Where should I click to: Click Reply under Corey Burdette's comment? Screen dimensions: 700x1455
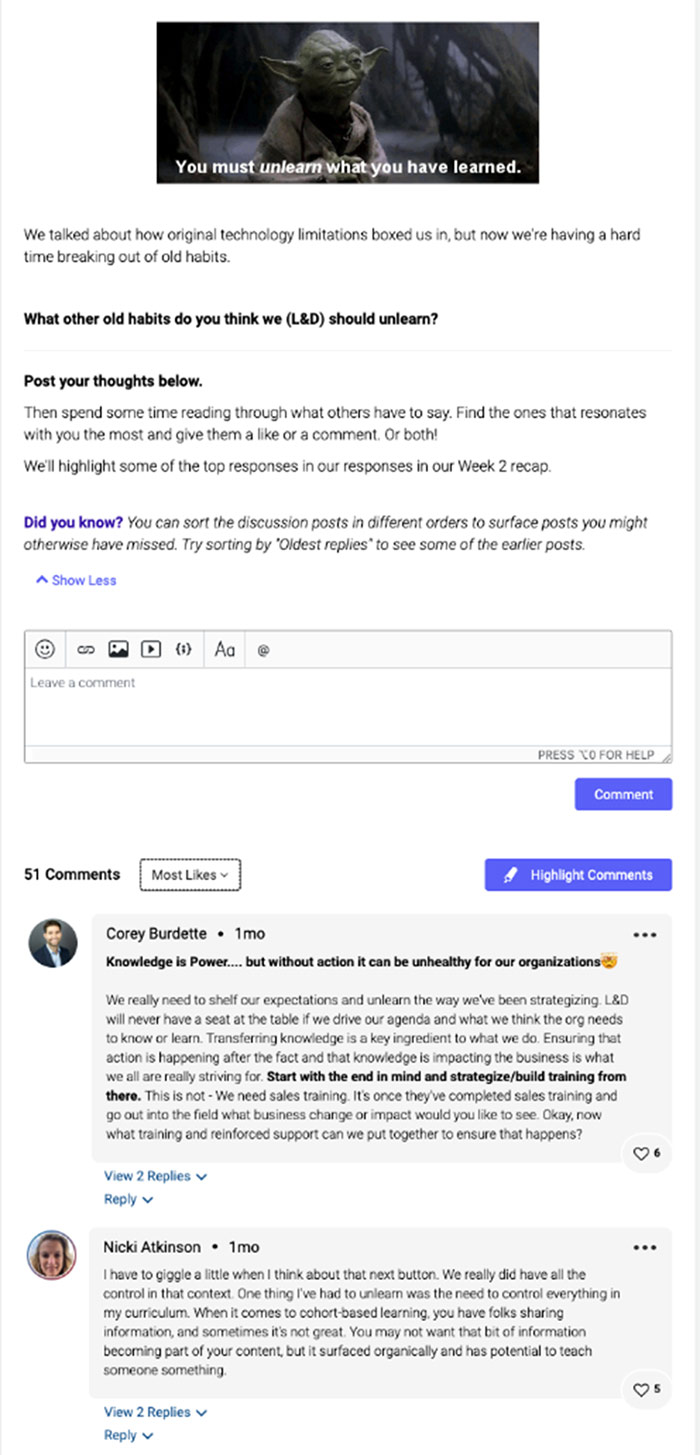[128, 1199]
